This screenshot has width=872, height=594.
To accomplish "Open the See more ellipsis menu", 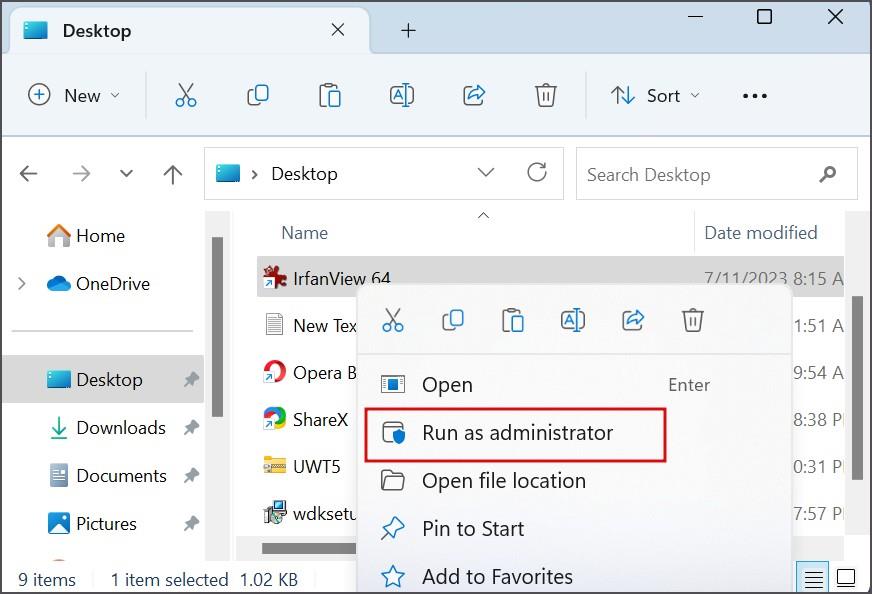I will click(x=755, y=96).
